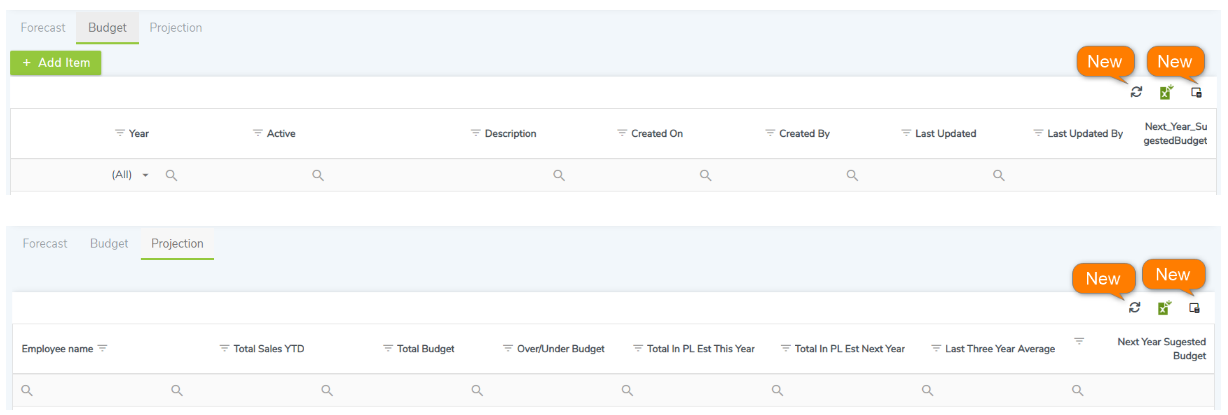Open the header filter list for Last Updated By
The width and height of the screenshot is (1228, 415).
(1038, 133)
